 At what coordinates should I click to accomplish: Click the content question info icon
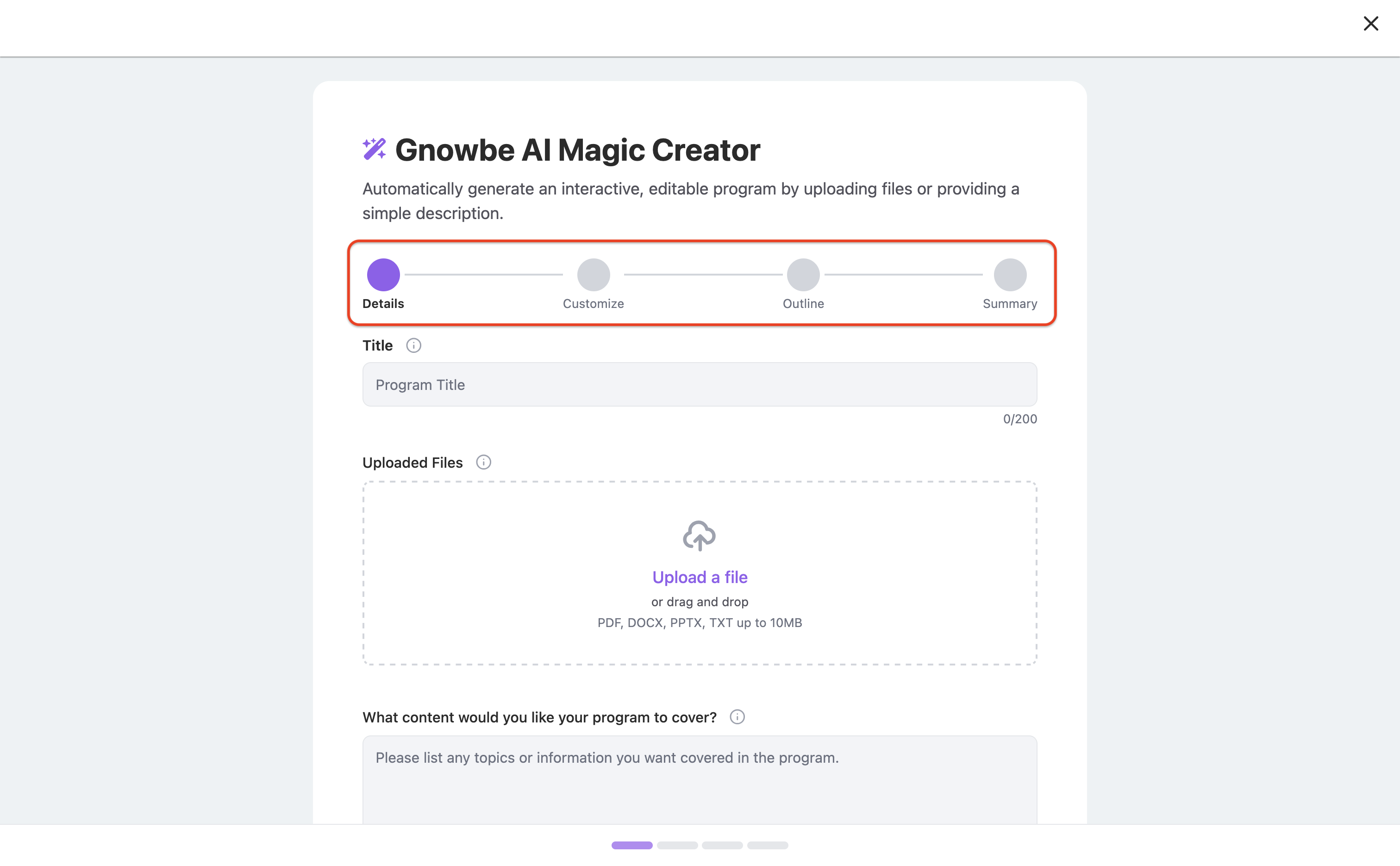click(x=737, y=717)
